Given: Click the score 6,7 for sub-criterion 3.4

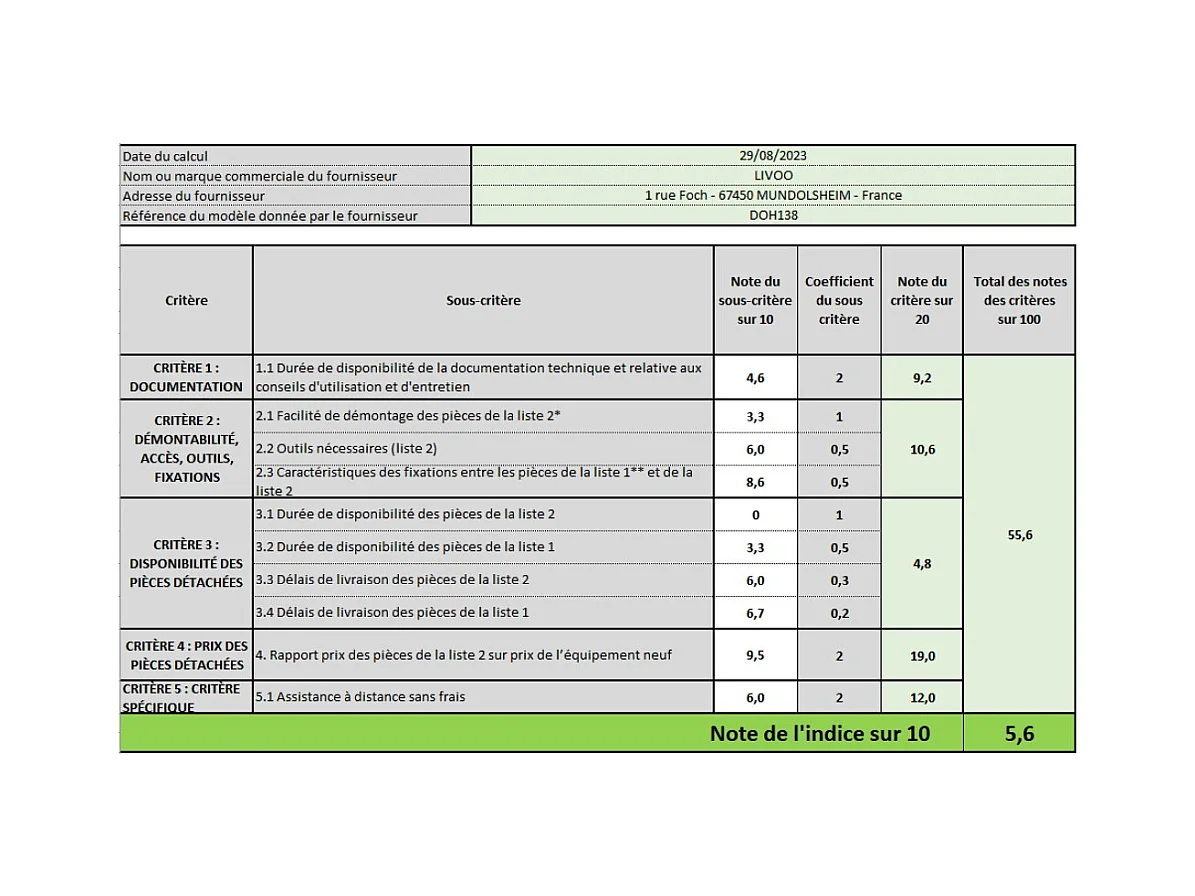Looking at the screenshot, I should coord(755,612).
